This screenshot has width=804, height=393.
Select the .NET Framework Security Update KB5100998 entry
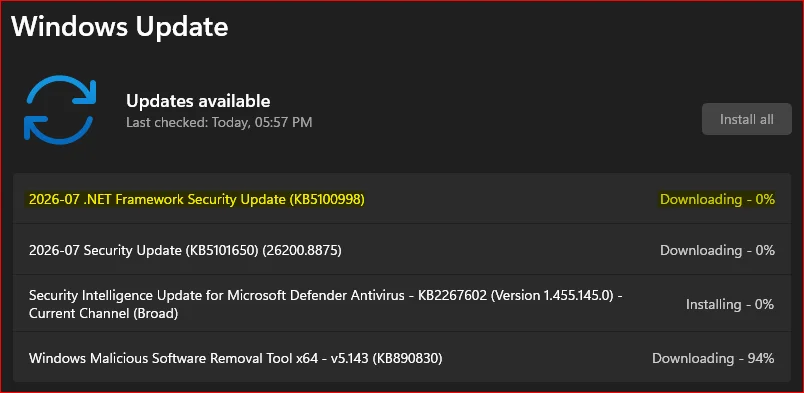[x=402, y=199]
